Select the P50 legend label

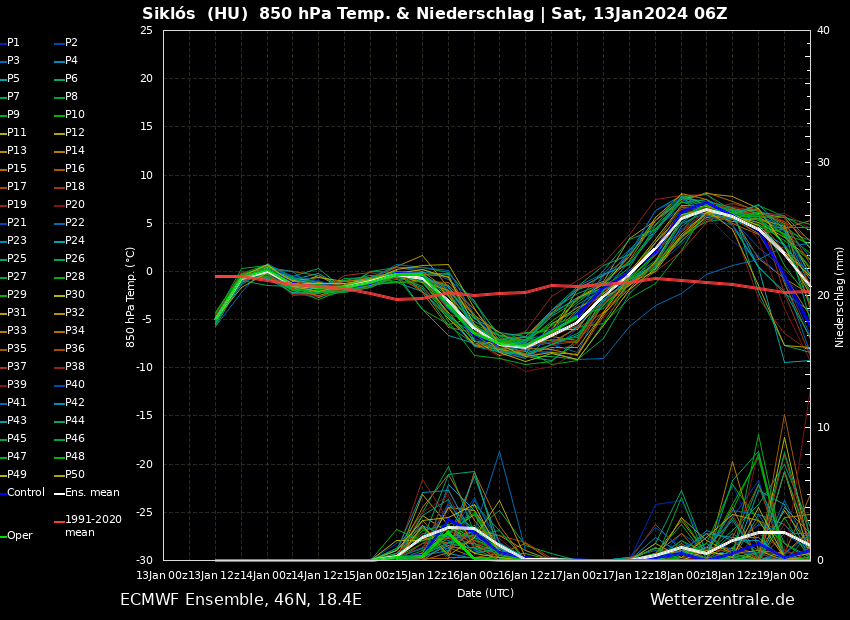75,475
